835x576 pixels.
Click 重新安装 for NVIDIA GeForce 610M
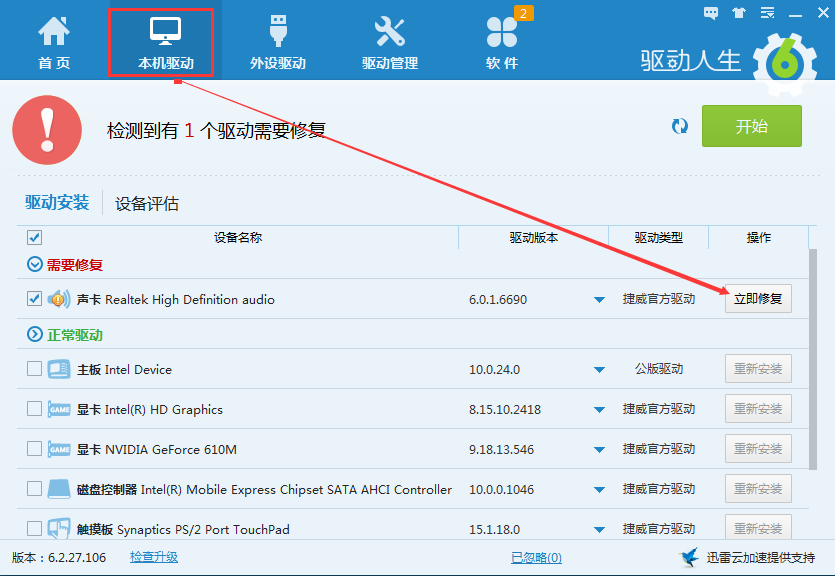pyautogui.click(x=758, y=449)
